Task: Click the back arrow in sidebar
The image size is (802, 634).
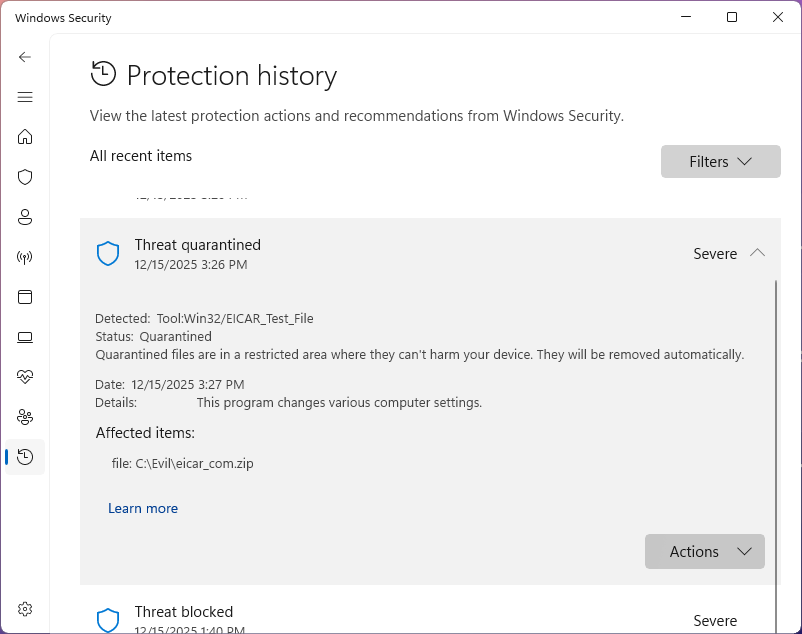Action: [x=25, y=57]
